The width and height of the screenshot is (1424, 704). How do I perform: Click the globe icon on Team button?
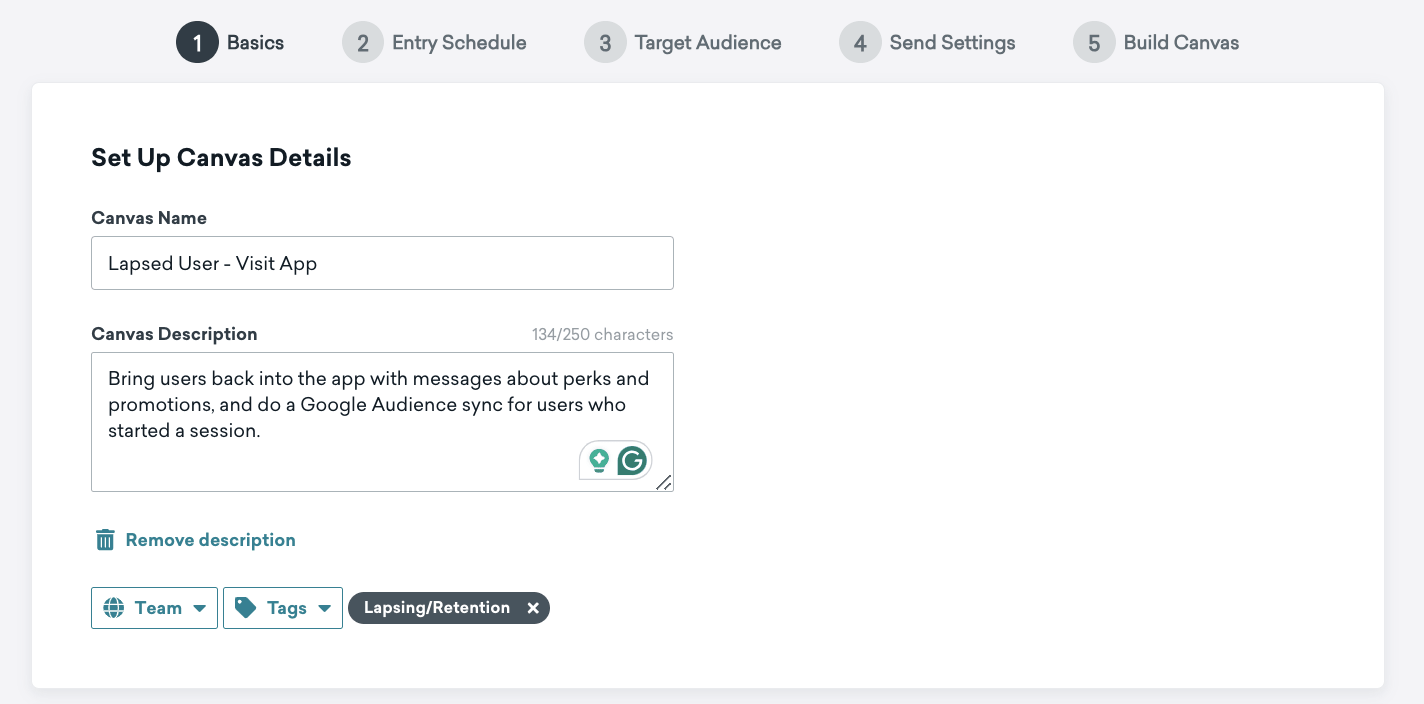coord(114,608)
